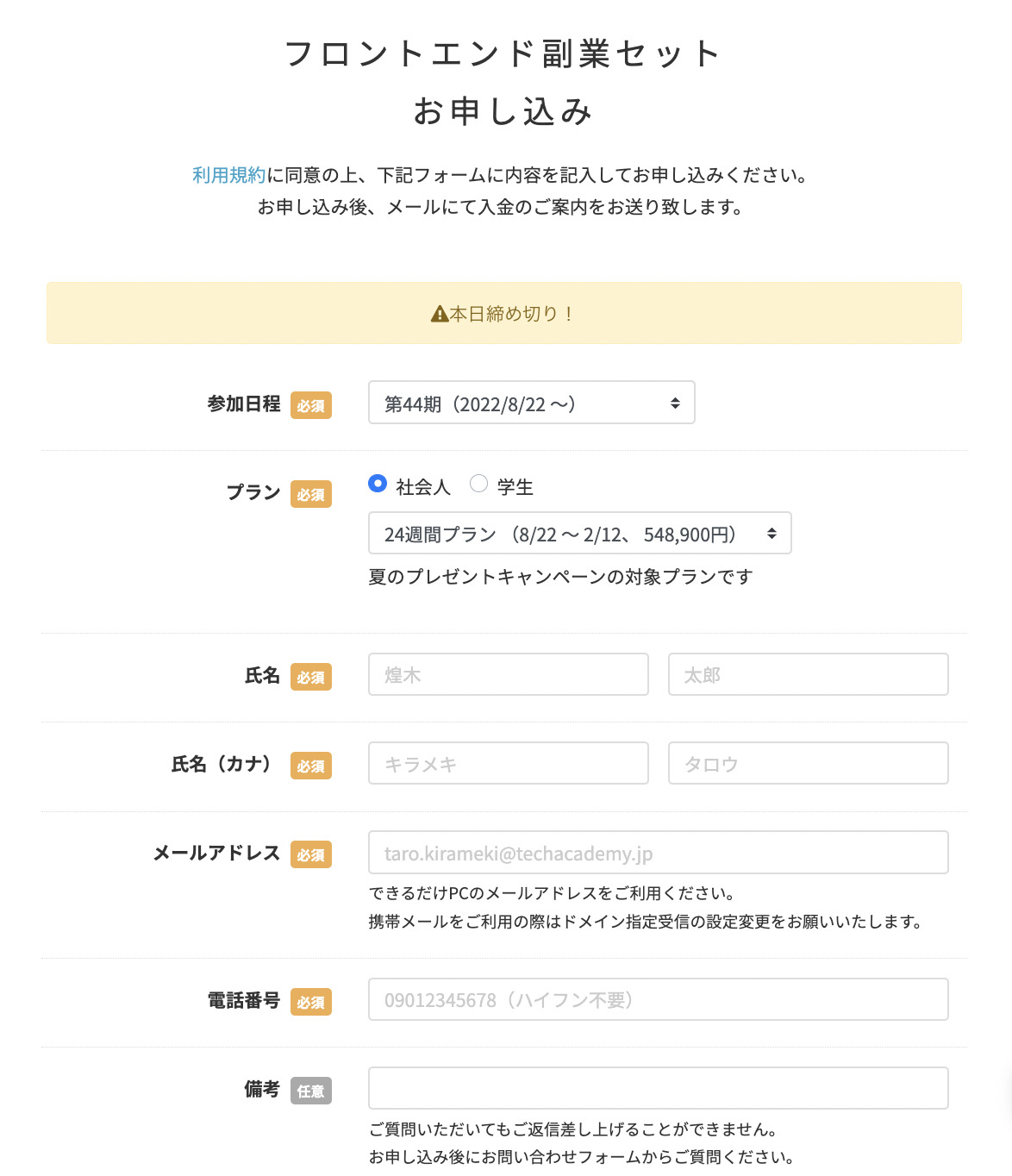Click the 必須 badge beside 電話番号
Image resolution: width=1012 pixels, height=1176 pixels.
tap(311, 1002)
